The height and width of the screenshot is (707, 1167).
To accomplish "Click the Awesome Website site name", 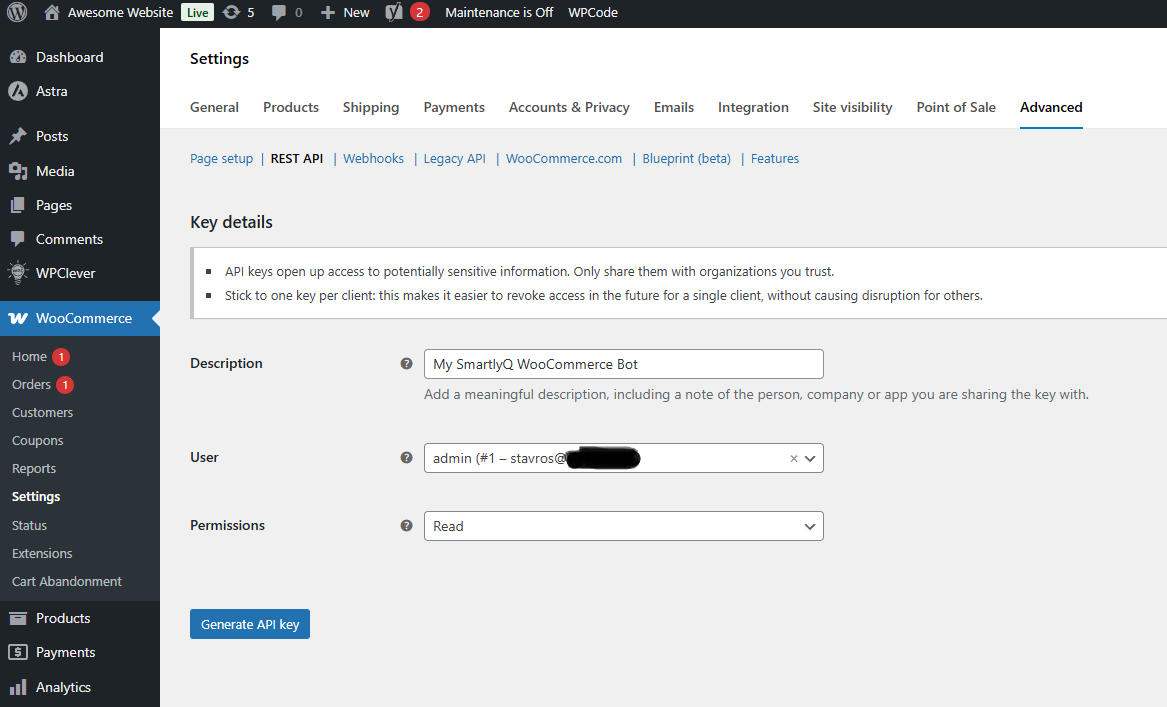I will tap(121, 13).
